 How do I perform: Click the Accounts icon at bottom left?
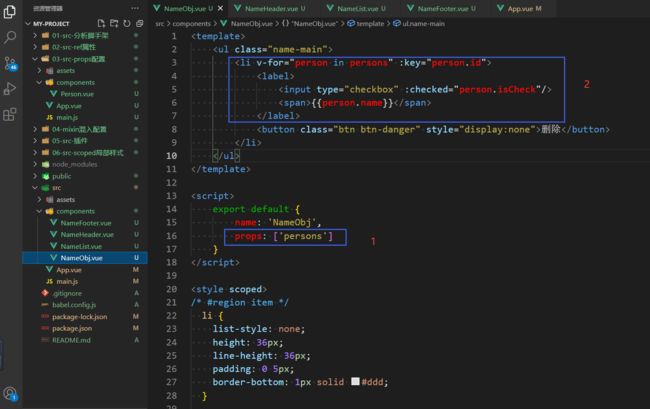click(10, 394)
